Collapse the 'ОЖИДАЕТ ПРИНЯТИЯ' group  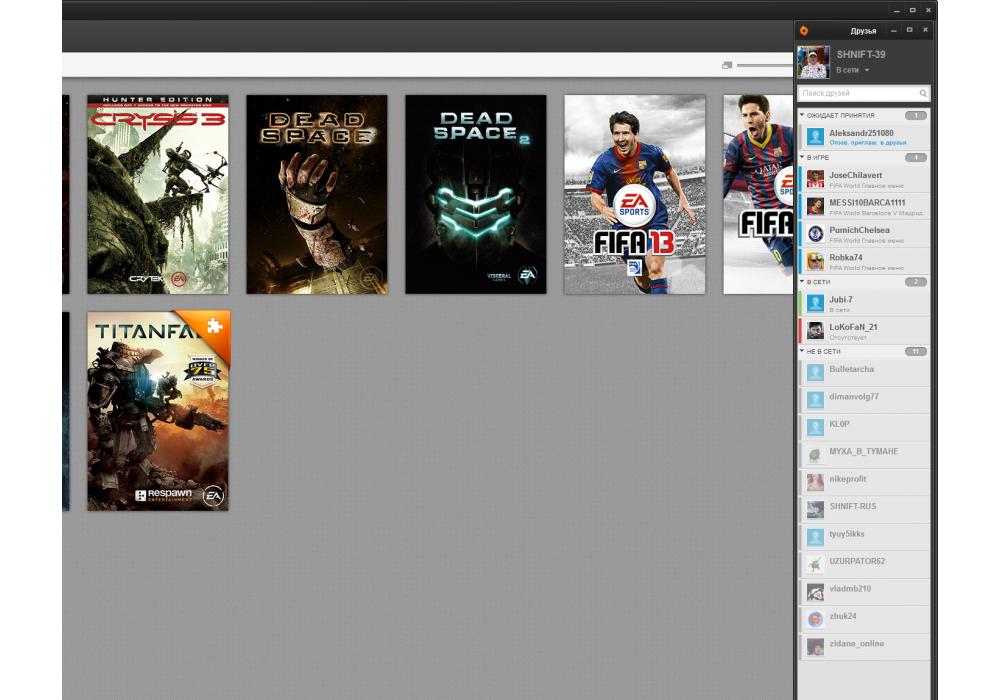point(802,115)
